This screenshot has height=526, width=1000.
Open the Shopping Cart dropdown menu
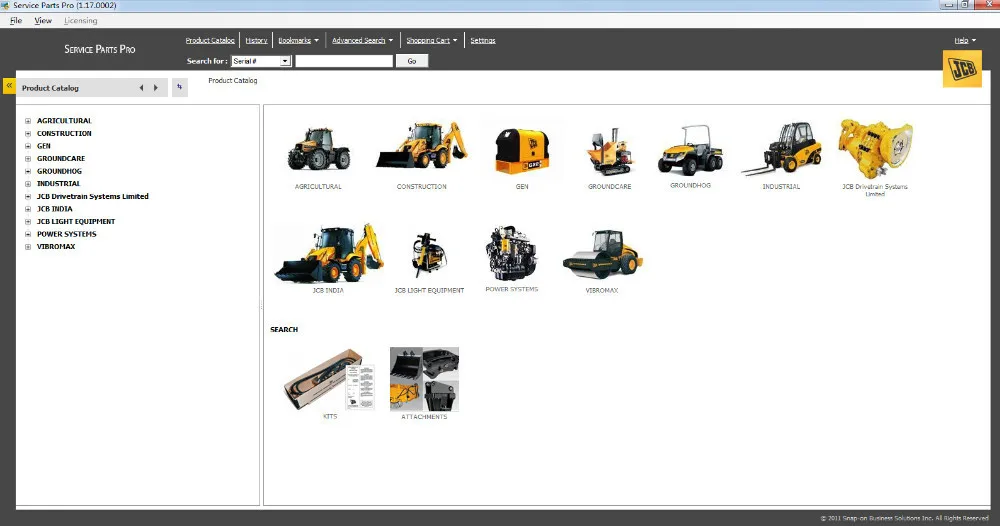432,40
